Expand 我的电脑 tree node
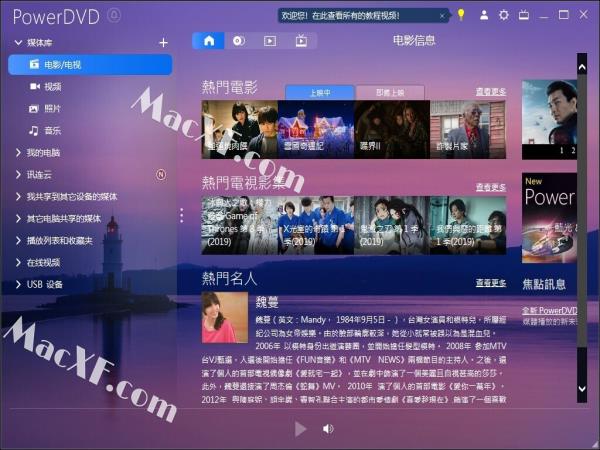 [18, 153]
